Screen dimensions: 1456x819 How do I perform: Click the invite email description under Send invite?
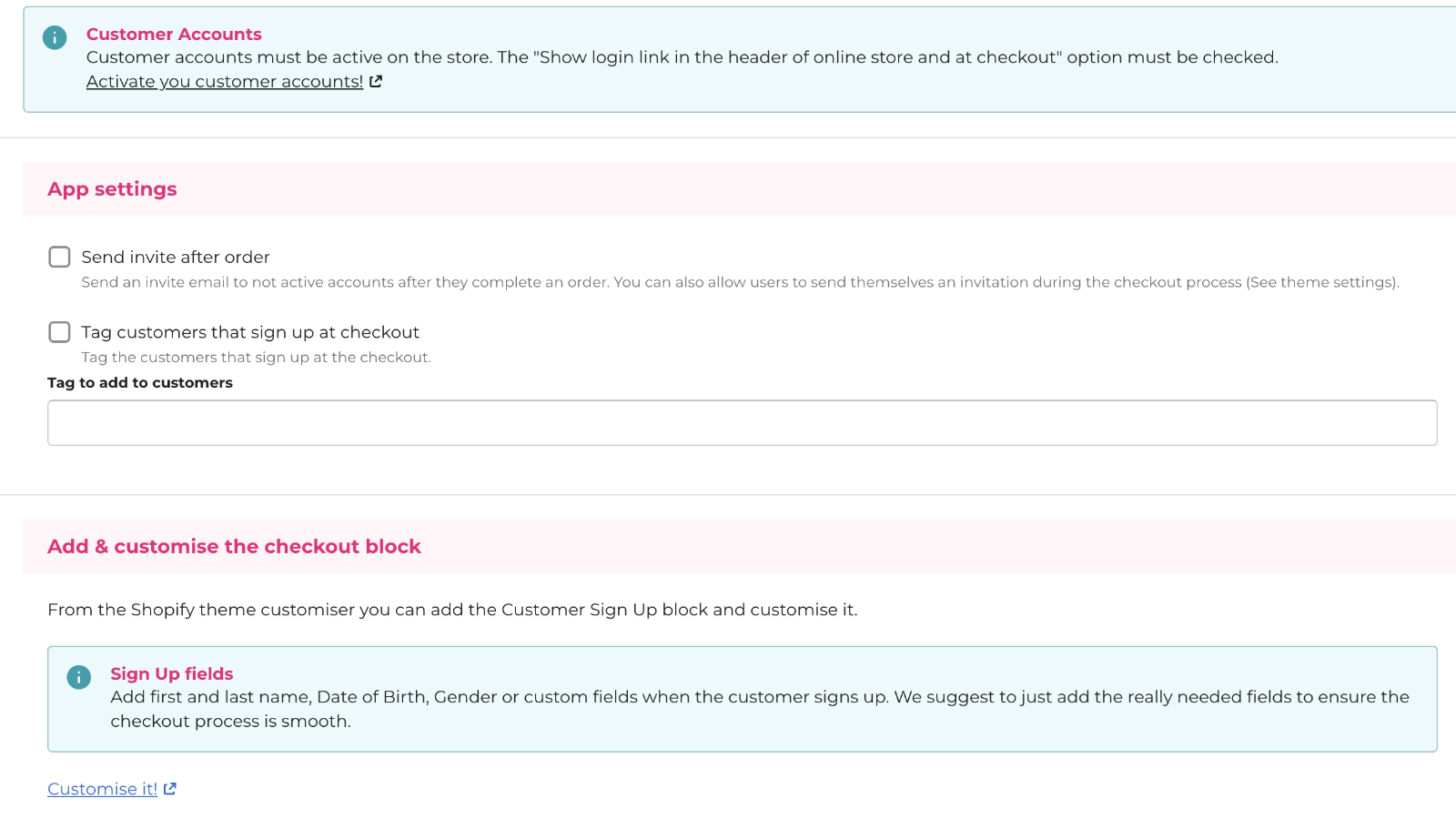coord(740,282)
